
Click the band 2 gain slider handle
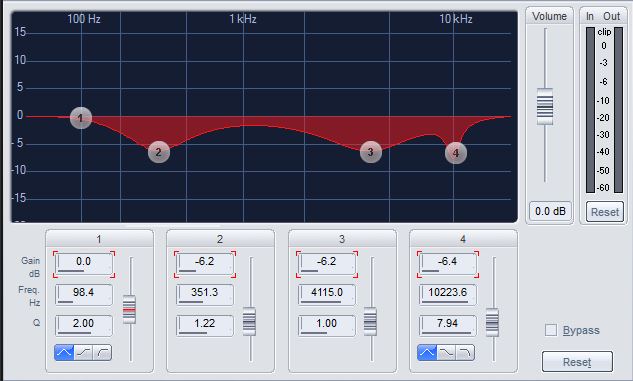[249, 322]
